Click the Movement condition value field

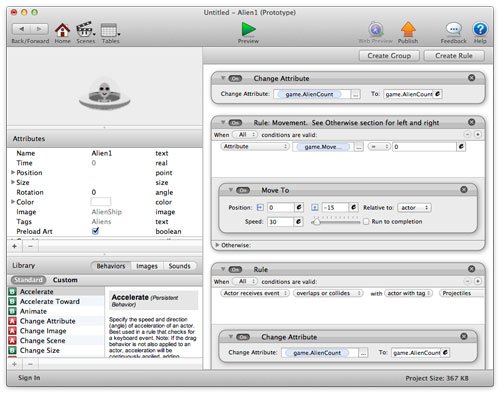coord(424,147)
